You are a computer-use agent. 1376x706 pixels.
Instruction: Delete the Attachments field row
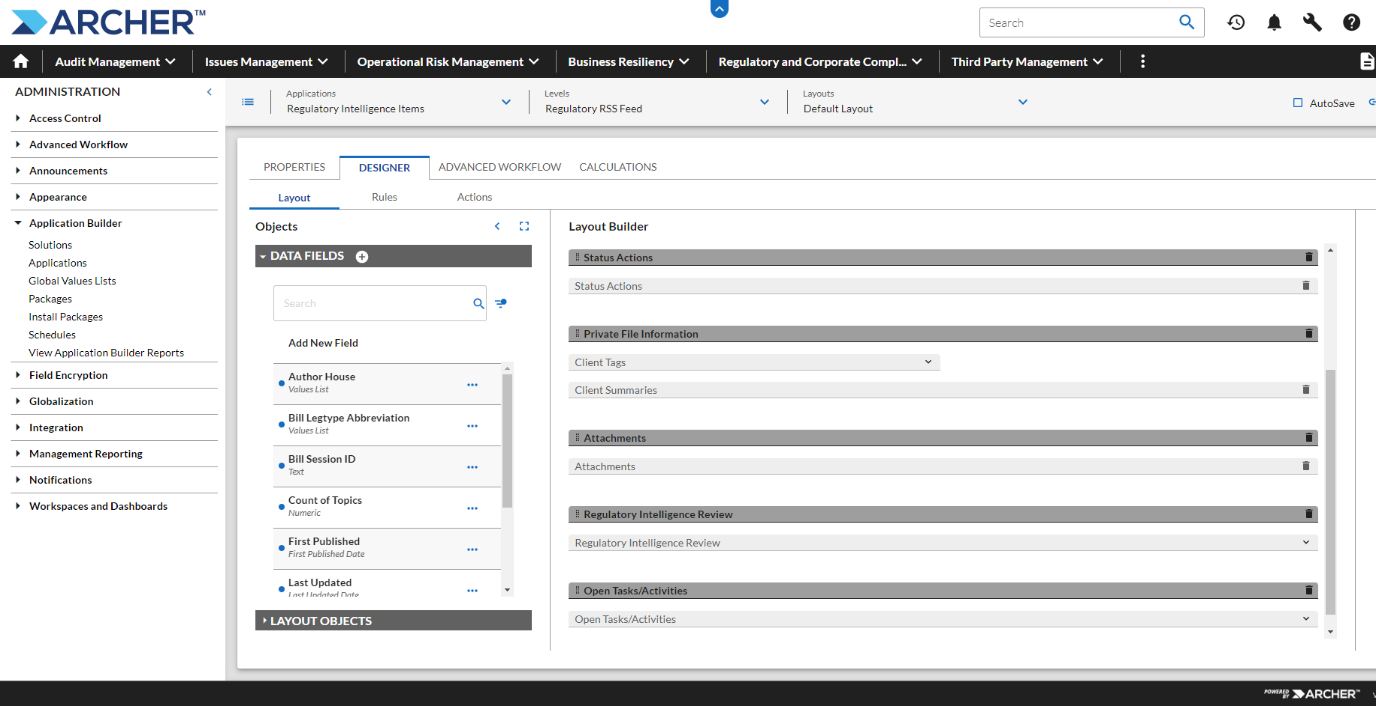coord(1305,466)
